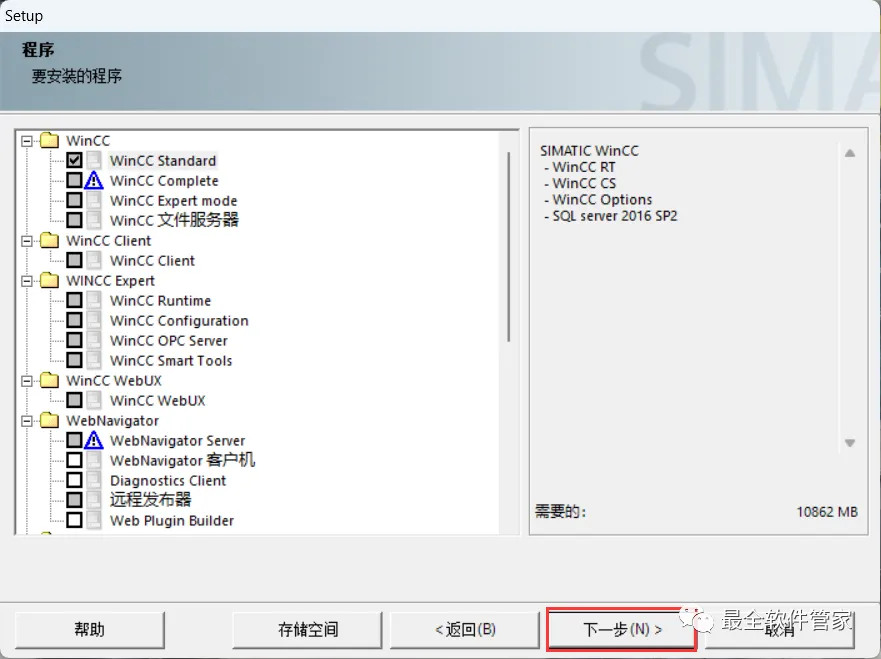Click the WinCC folder icon
This screenshot has height=659, width=881.
pyautogui.click(x=49, y=140)
